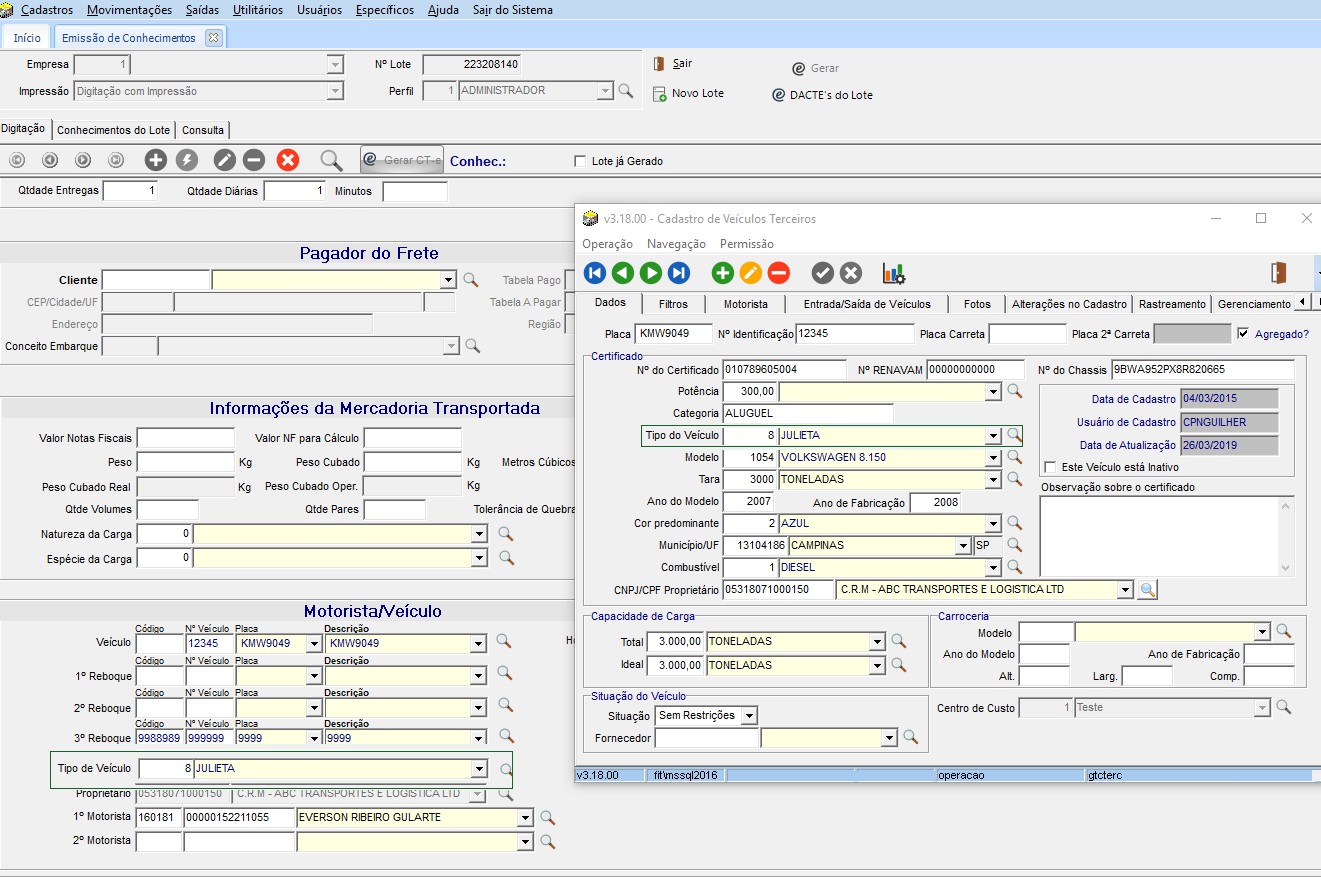Image resolution: width=1321 pixels, height=877 pixels.
Task: Expand the Situação dropdown
Action: click(x=749, y=716)
